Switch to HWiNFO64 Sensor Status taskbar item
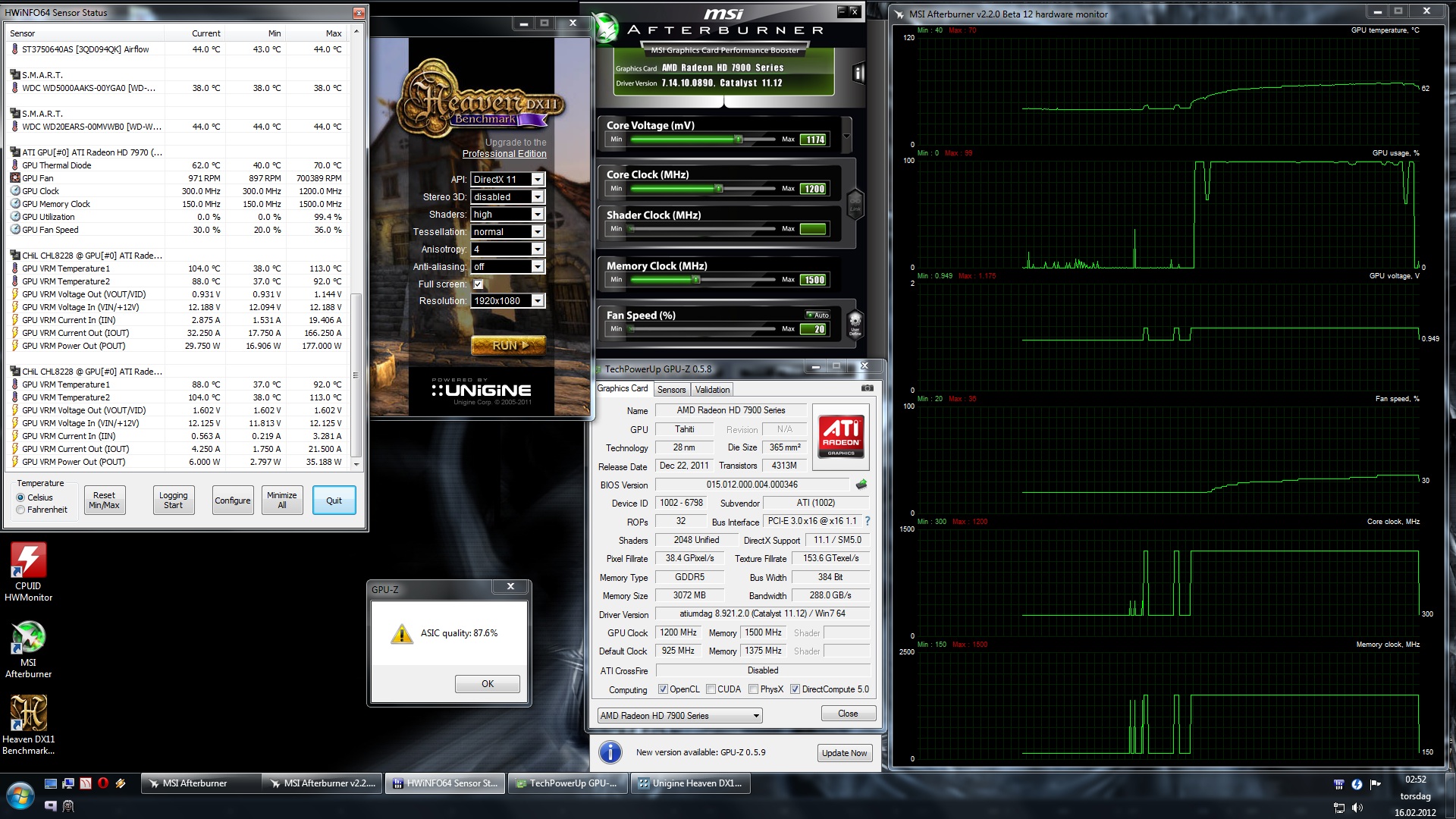The height and width of the screenshot is (819, 1456). point(444,783)
